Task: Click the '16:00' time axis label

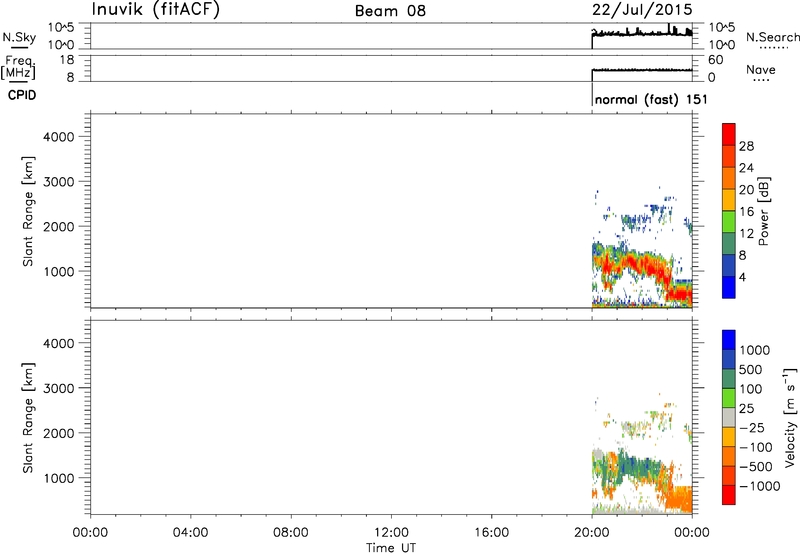Action: (491, 533)
